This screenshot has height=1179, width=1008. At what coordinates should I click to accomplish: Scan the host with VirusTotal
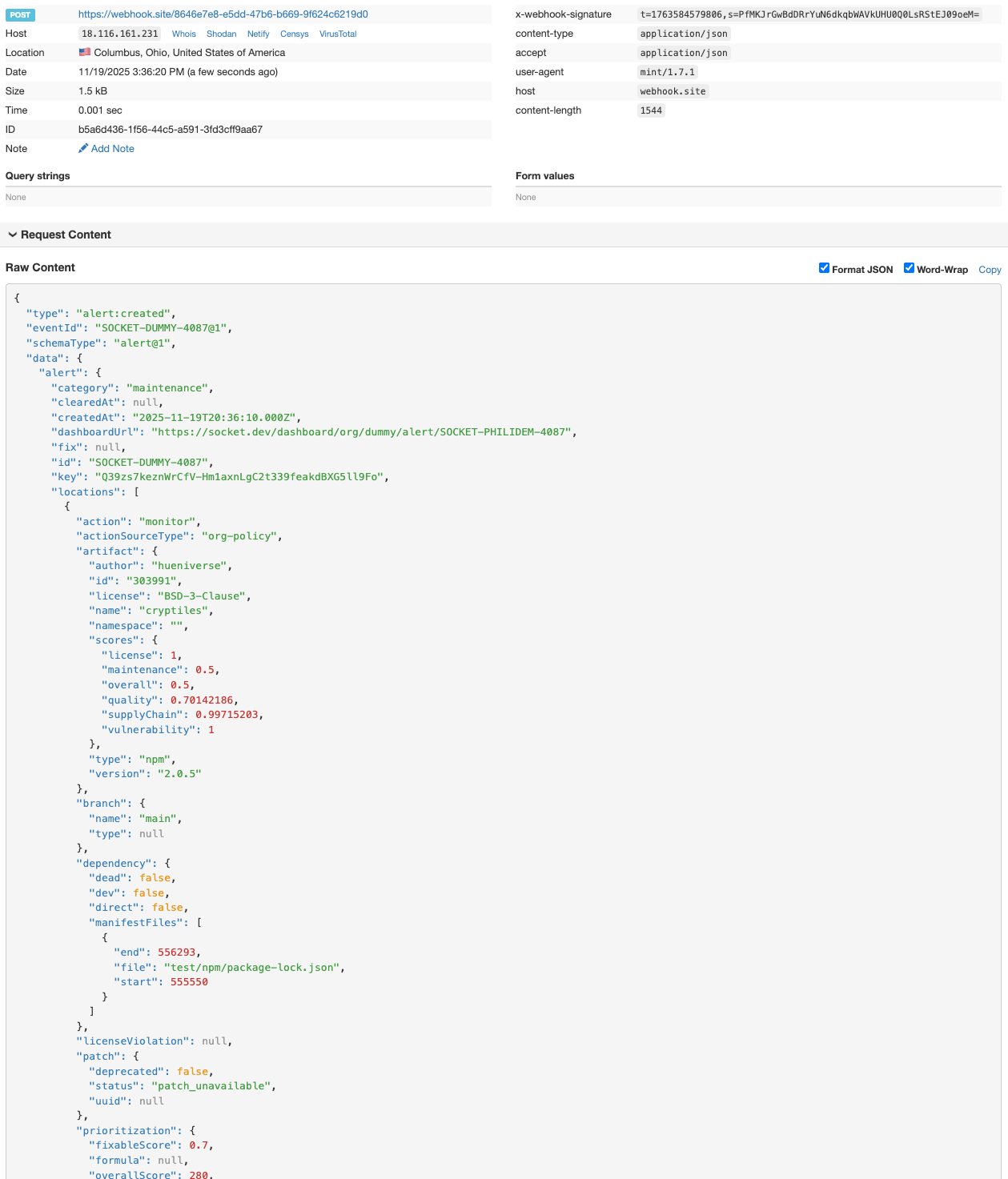tap(337, 34)
